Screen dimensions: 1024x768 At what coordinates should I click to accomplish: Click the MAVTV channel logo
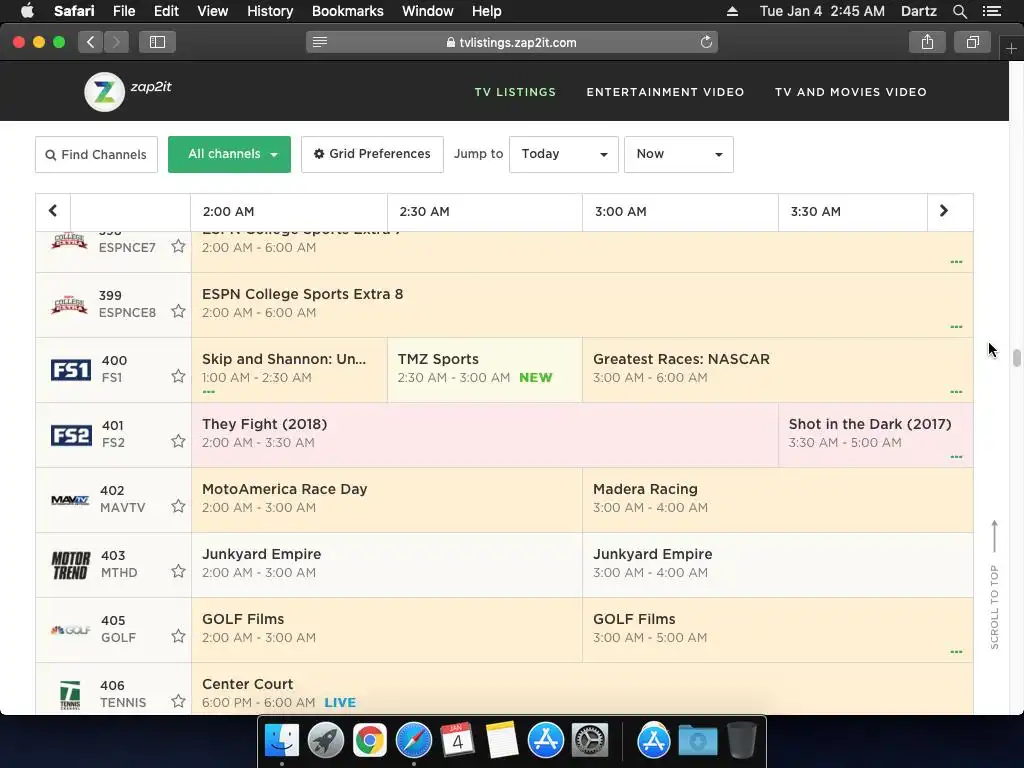tap(70, 500)
